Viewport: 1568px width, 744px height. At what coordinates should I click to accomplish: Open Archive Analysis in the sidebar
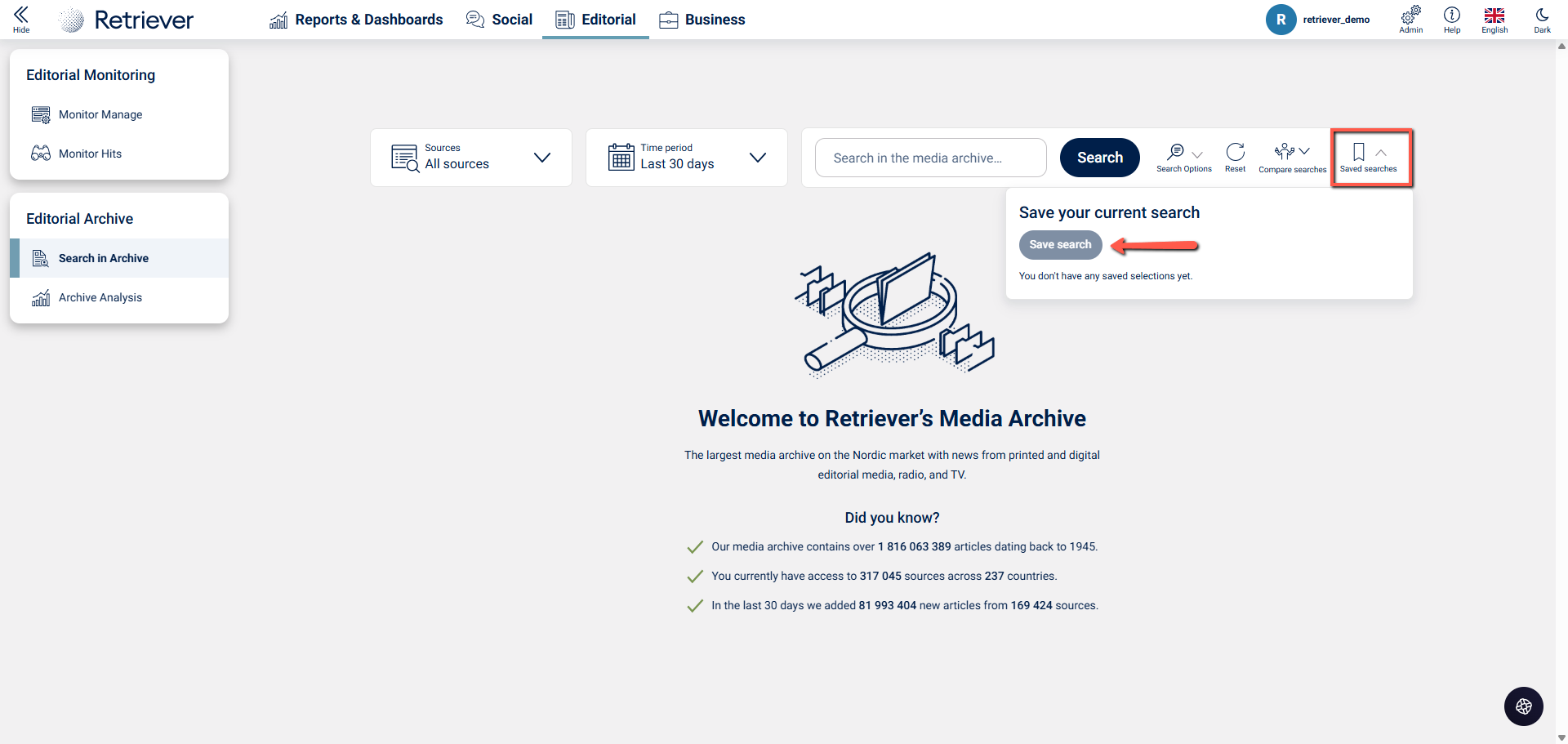tap(119, 297)
